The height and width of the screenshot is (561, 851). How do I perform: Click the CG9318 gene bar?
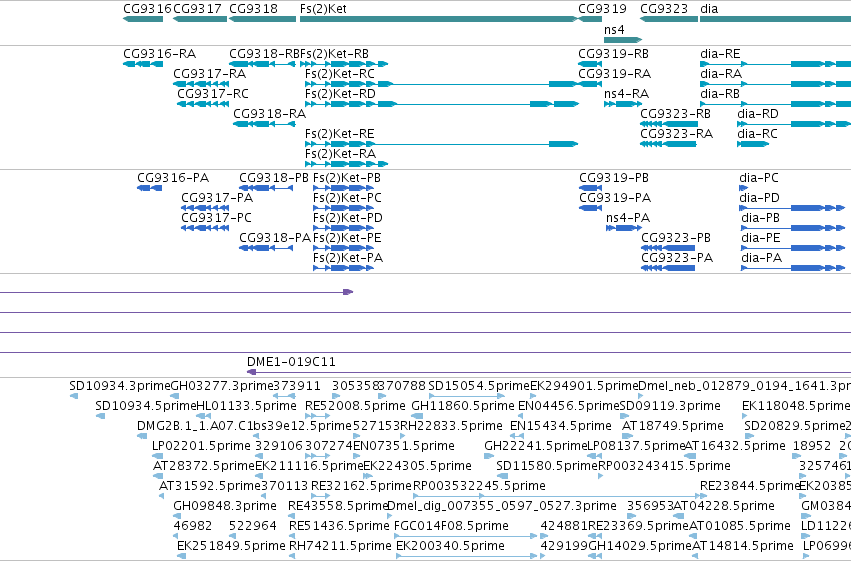pos(263,19)
